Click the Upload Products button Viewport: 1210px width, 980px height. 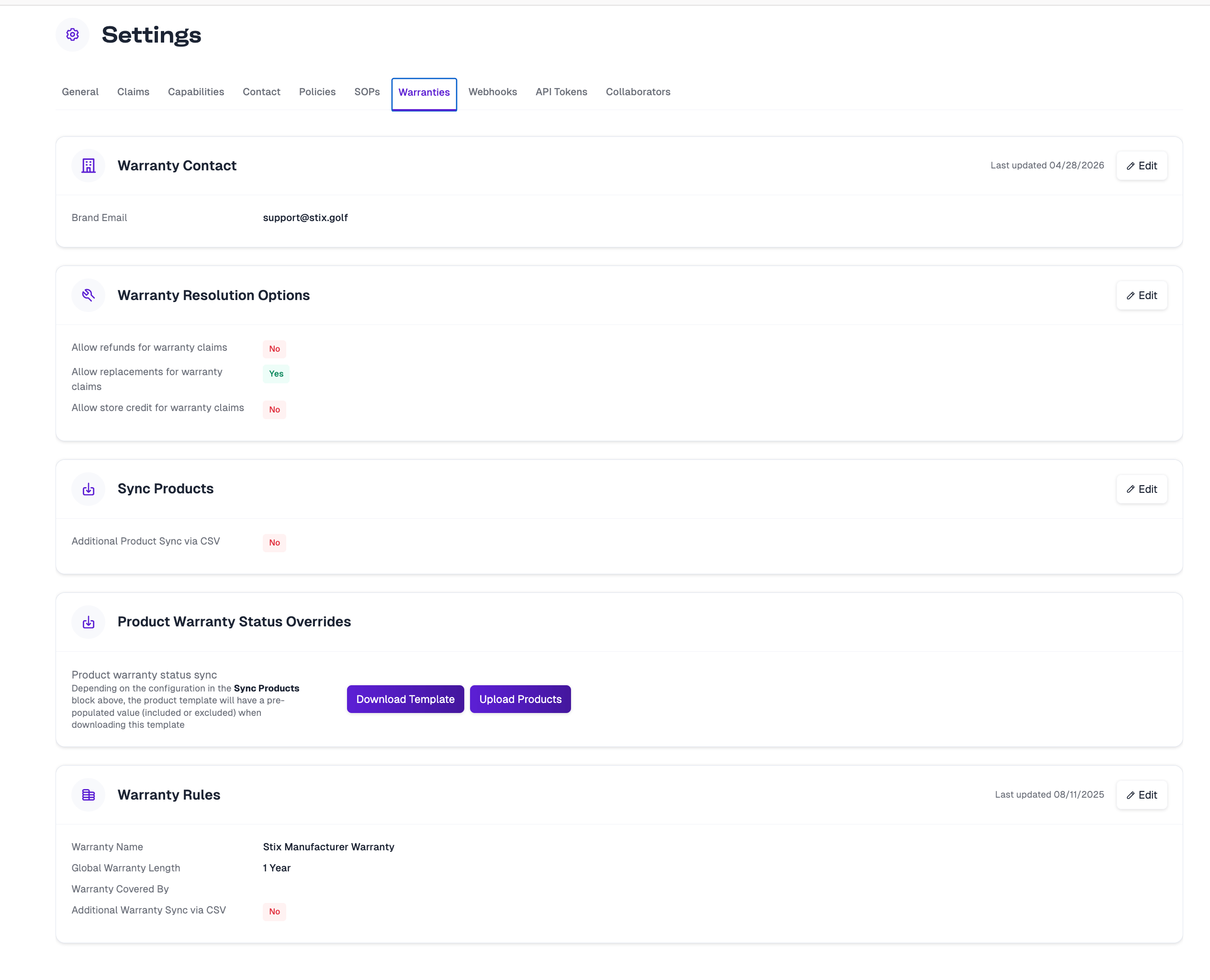(521, 700)
